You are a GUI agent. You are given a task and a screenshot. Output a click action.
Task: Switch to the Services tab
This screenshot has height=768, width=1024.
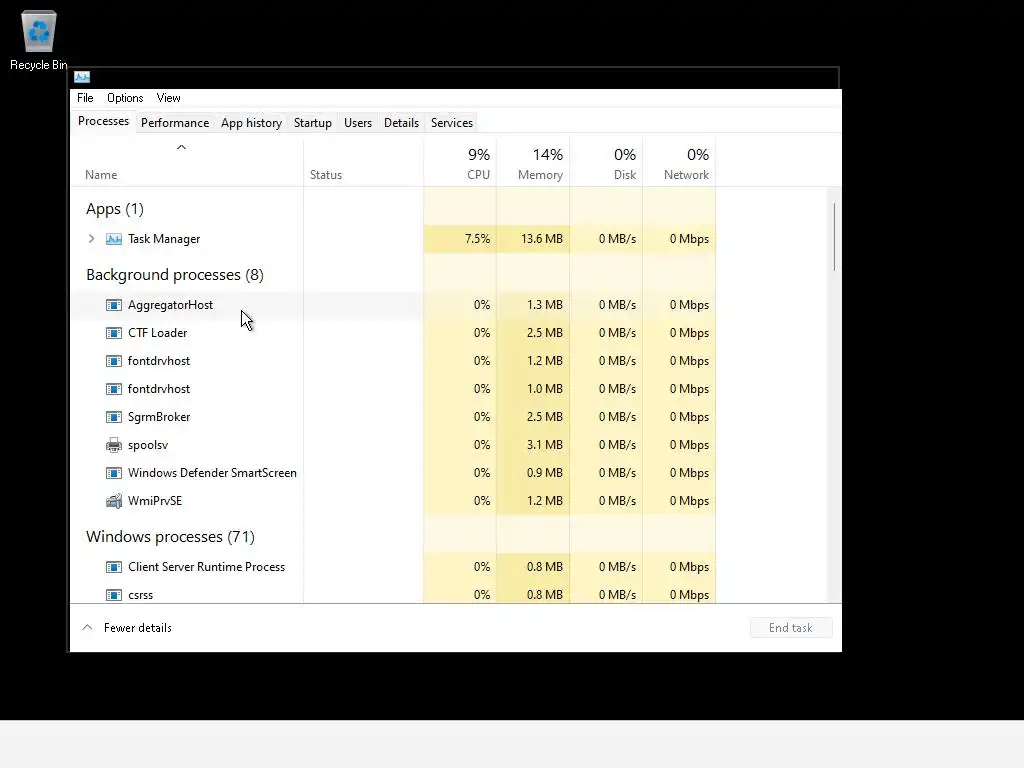point(452,123)
